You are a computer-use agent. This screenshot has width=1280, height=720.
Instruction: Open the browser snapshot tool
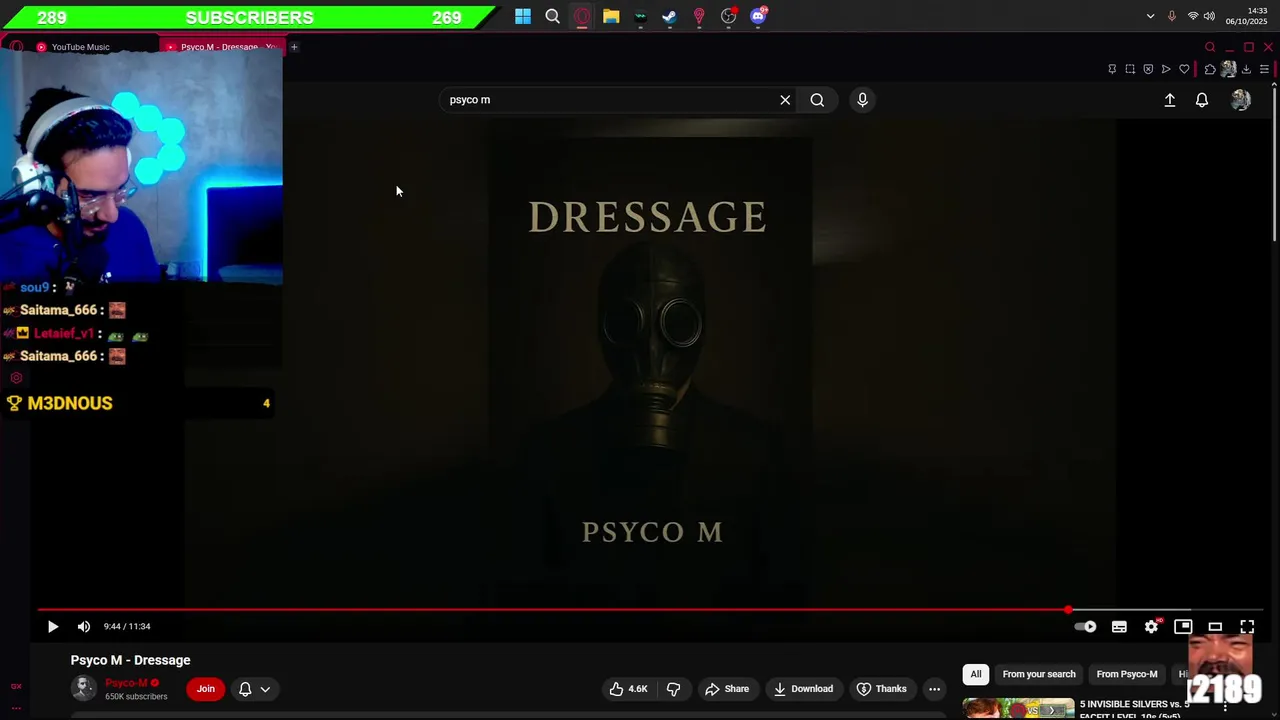(x=1130, y=69)
